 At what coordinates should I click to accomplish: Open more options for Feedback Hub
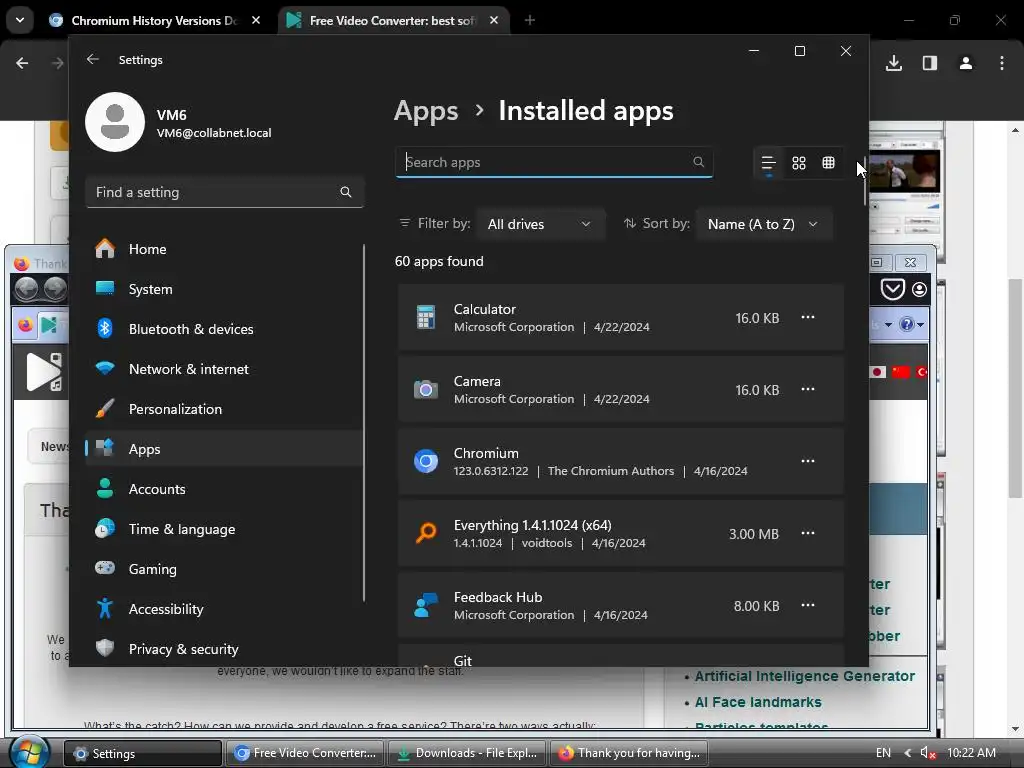pyautogui.click(x=808, y=605)
